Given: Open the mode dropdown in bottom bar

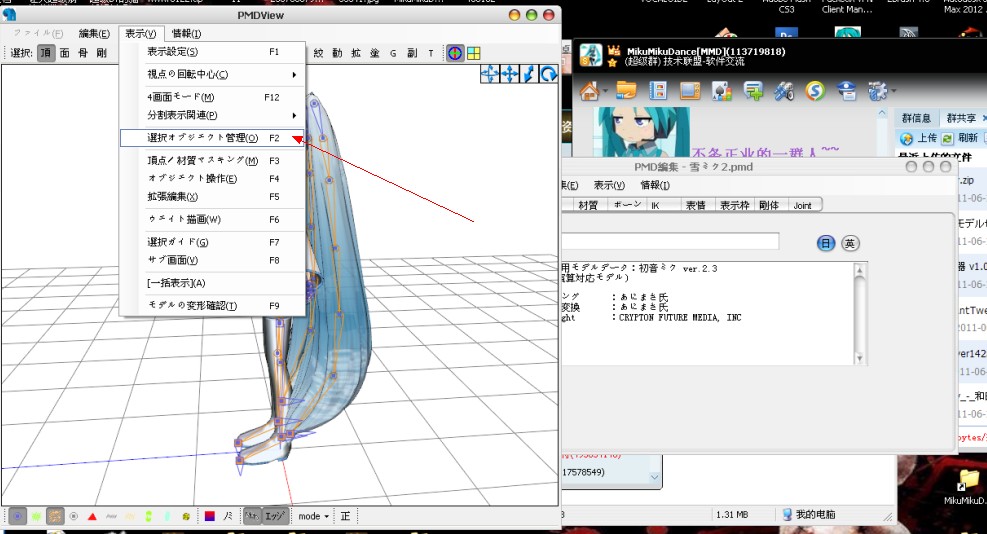Looking at the screenshot, I should pos(313,516).
